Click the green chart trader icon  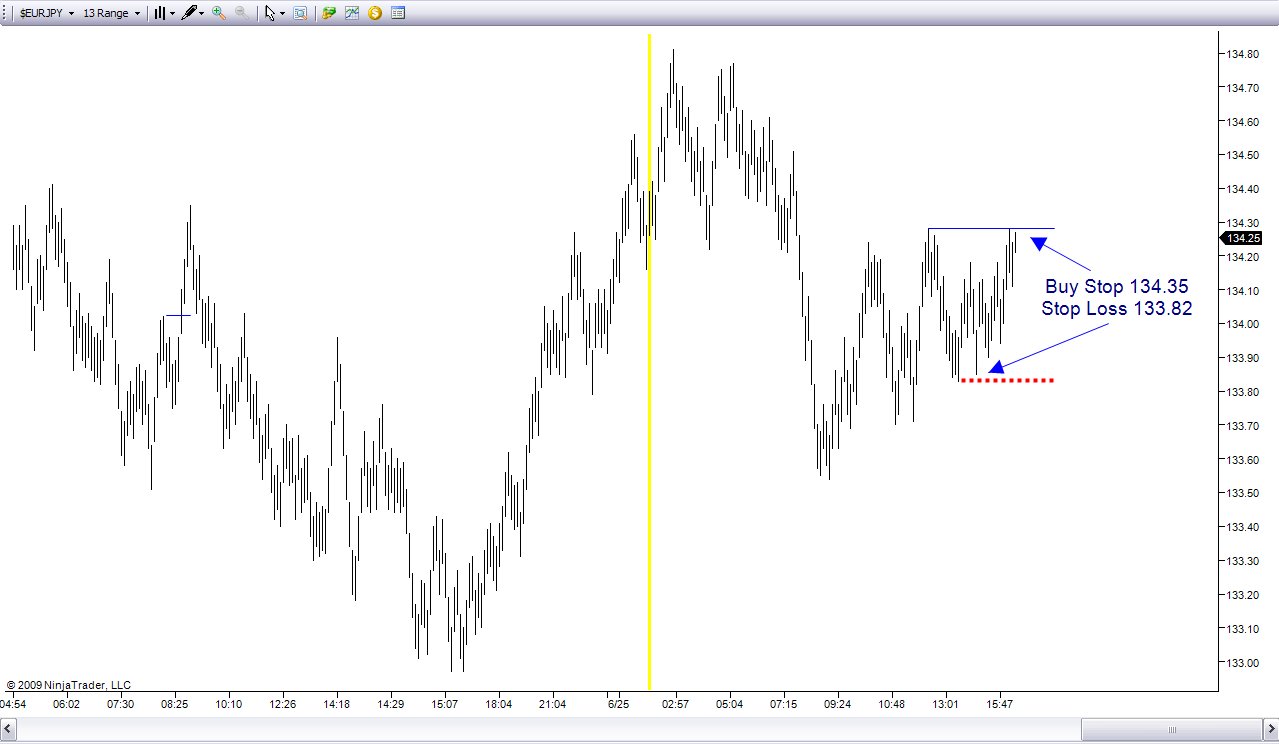click(328, 13)
